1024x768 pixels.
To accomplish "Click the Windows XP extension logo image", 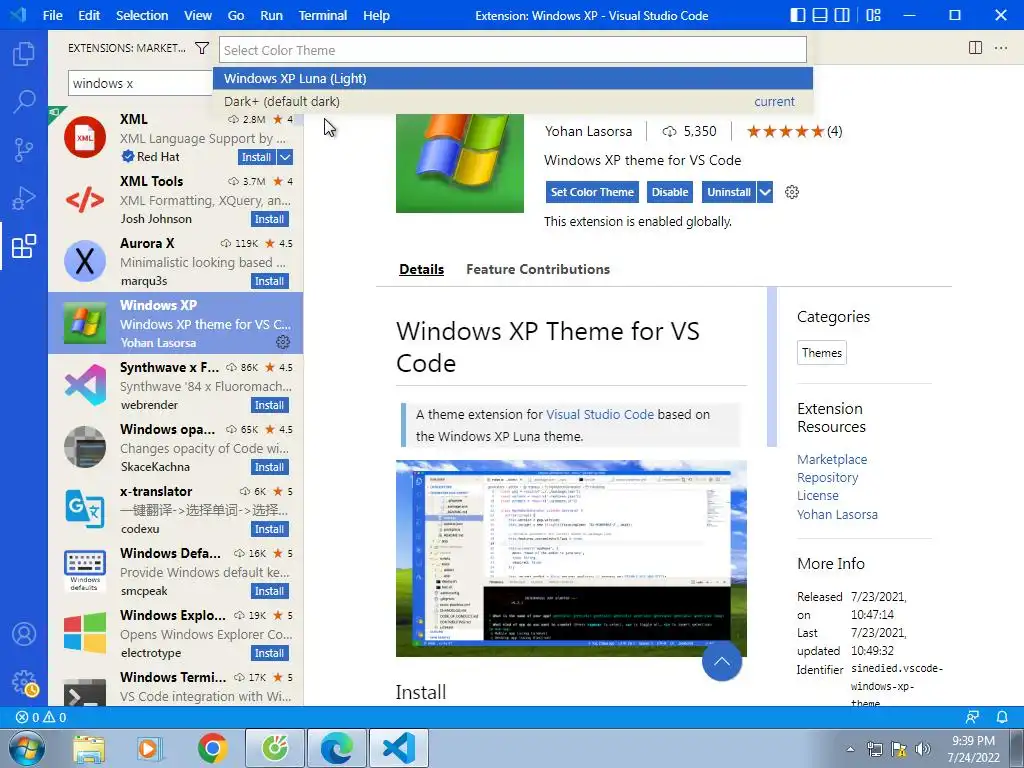I will click(x=460, y=163).
